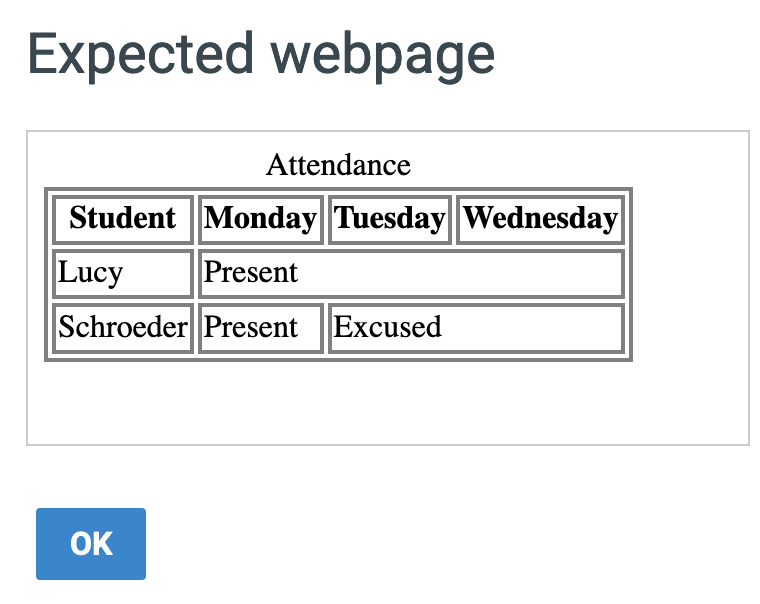Click the word Present in Lucy's row
The image size is (760, 604).
251,273
